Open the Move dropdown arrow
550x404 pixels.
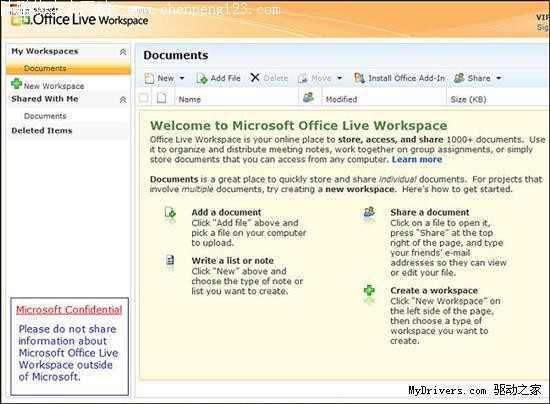(x=340, y=78)
